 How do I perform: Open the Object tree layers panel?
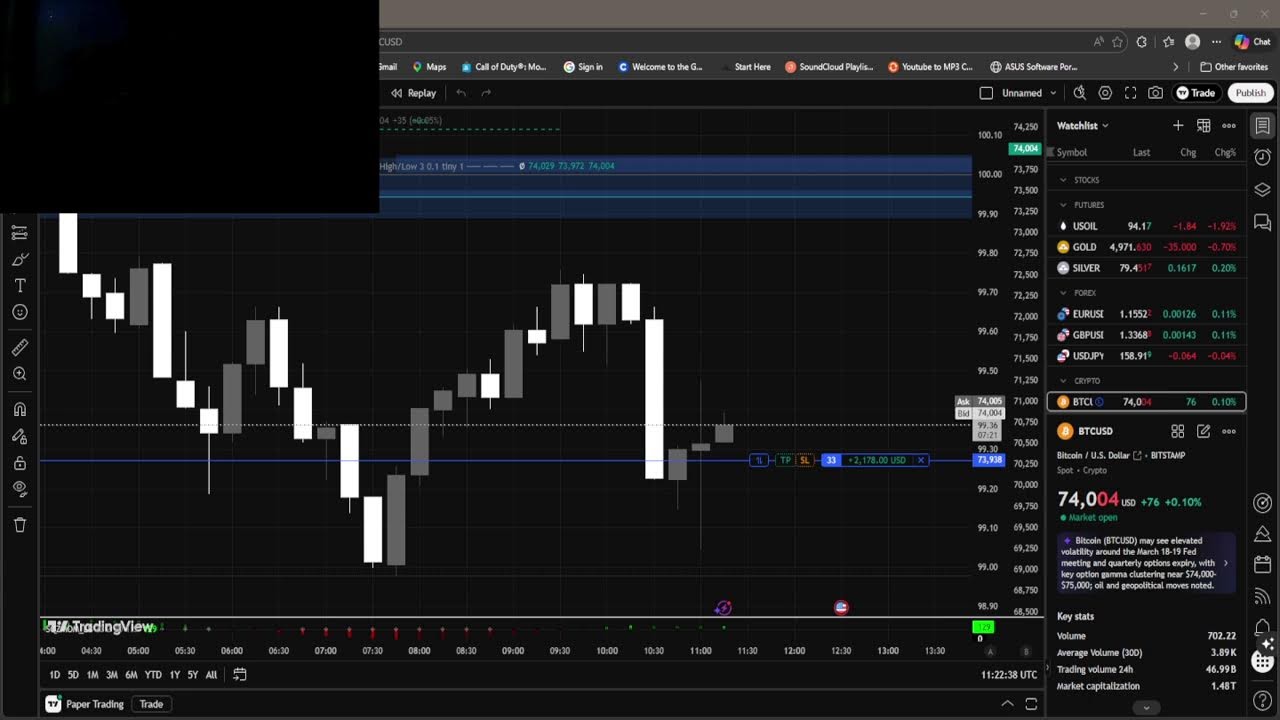1263,190
